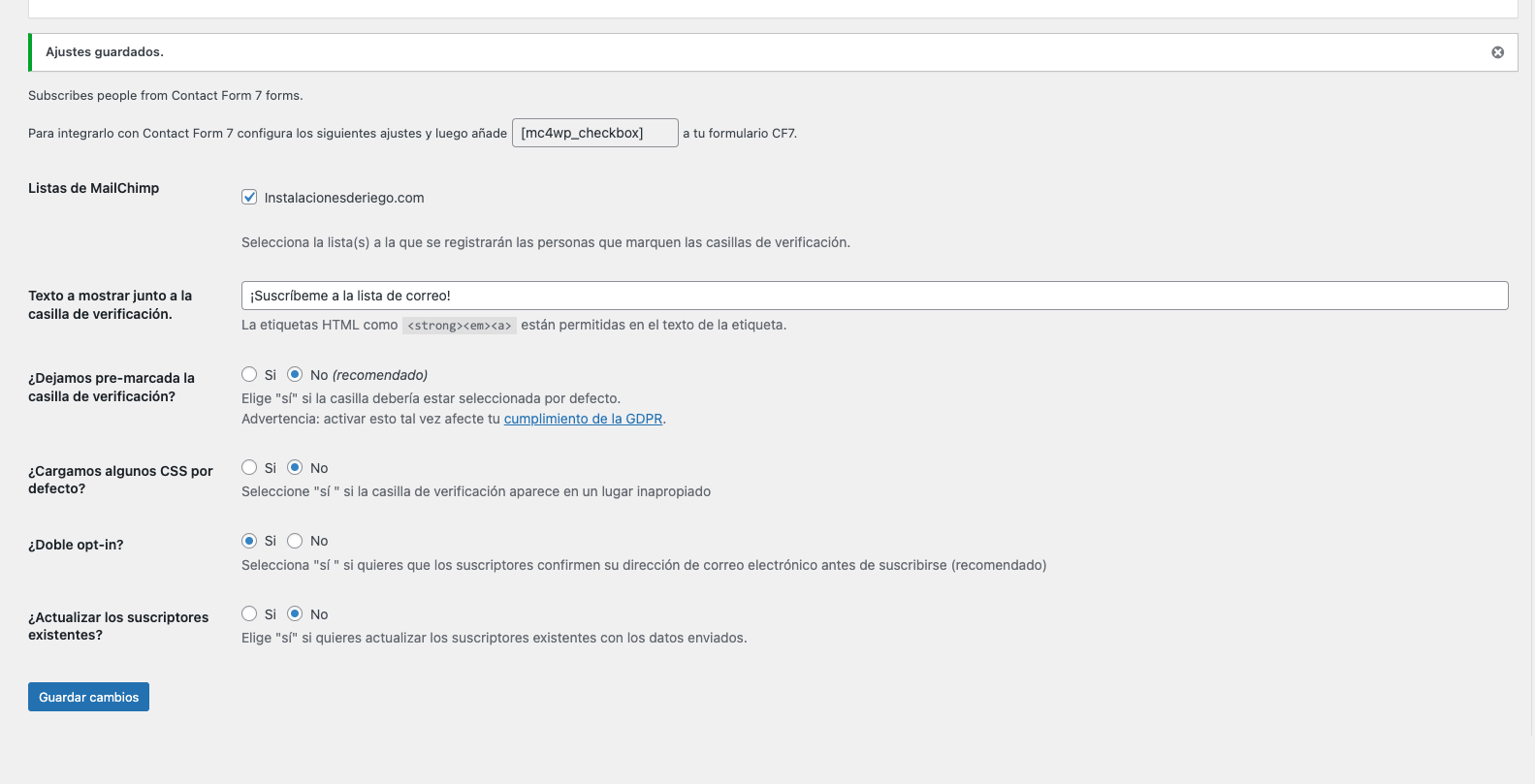
Task: Pick 'No' for updating existing subscribers
Action: [x=295, y=613]
